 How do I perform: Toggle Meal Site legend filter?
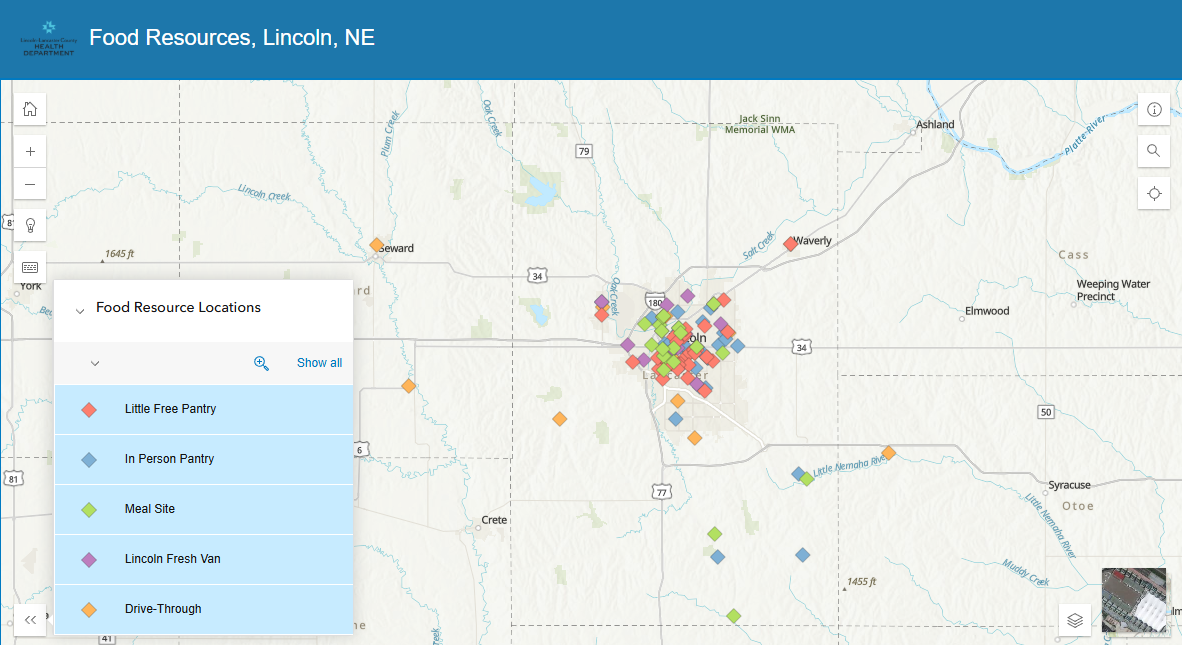point(204,509)
